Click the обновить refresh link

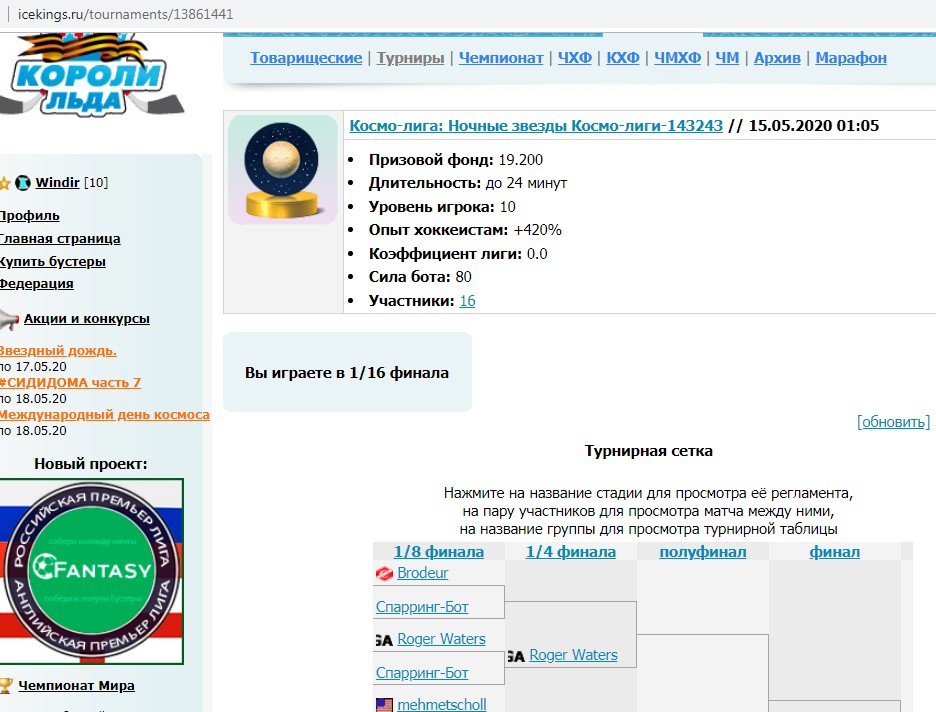coord(893,422)
